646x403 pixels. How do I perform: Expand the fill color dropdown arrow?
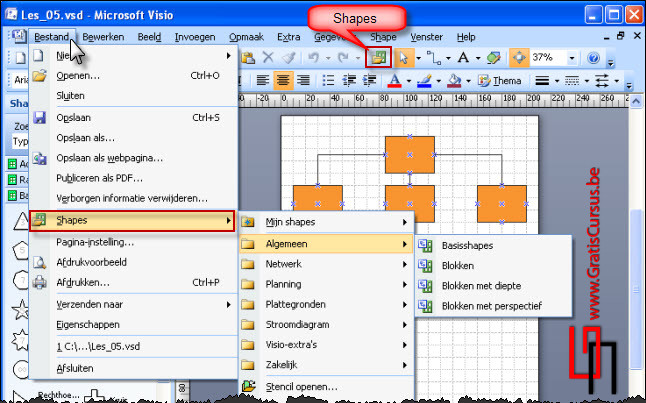468,81
